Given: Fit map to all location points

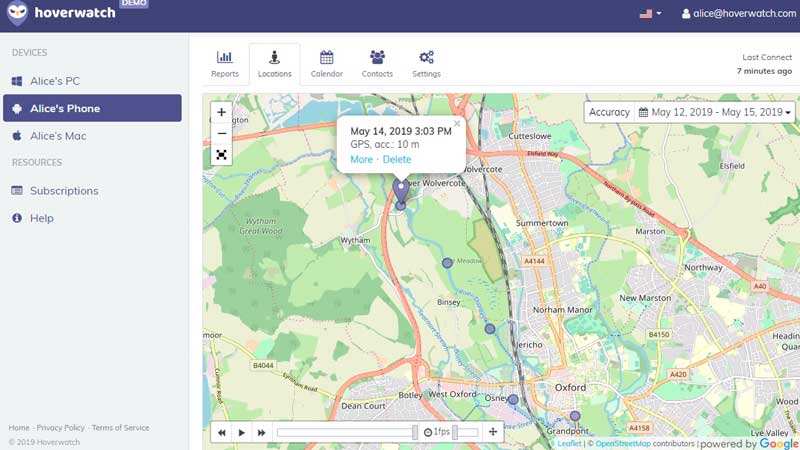Looking at the screenshot, I should tap(221, 155).
